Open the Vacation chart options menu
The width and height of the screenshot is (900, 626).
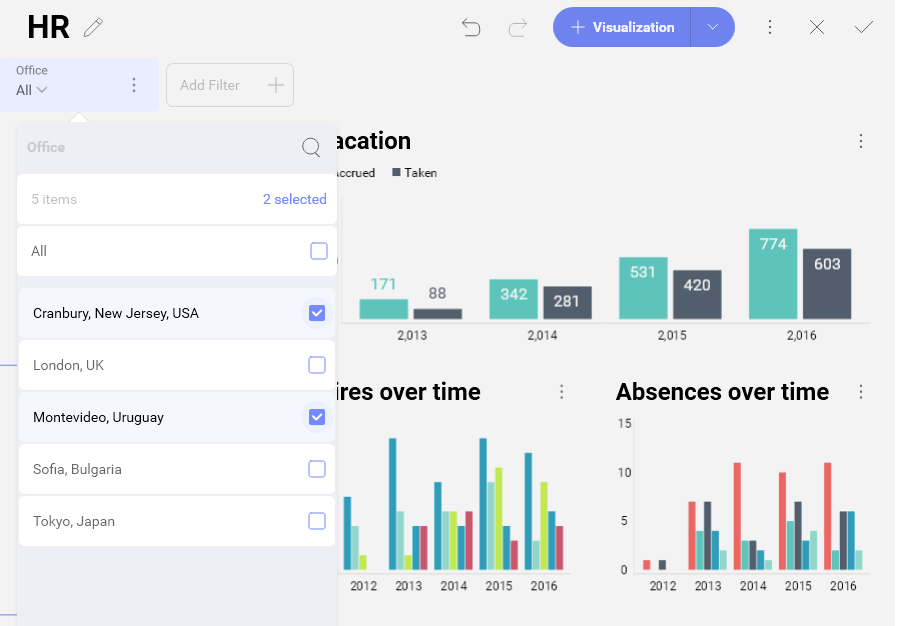click(x=860, y=142)
